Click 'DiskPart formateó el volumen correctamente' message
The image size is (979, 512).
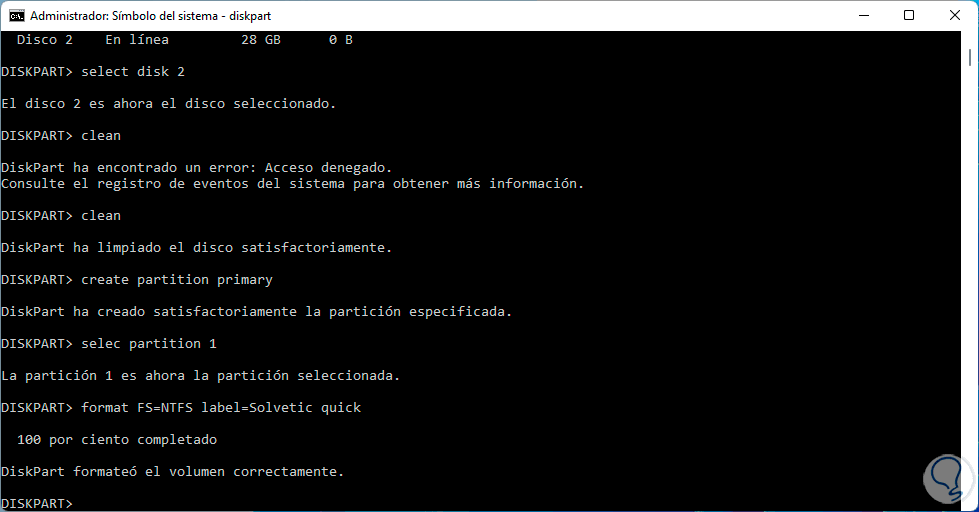pos(172,472)
